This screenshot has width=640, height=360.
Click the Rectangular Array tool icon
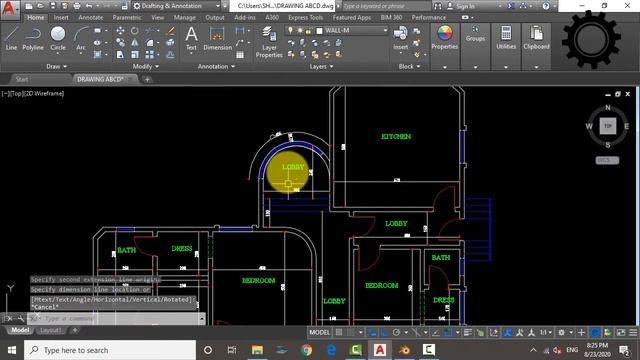(150, 54)
